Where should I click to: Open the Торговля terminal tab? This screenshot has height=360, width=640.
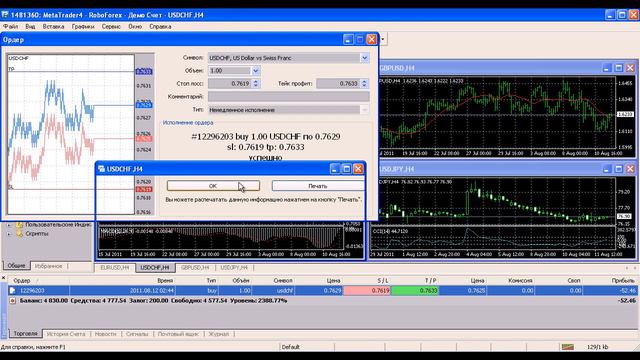pyautogui.click(x=25, y=333)
